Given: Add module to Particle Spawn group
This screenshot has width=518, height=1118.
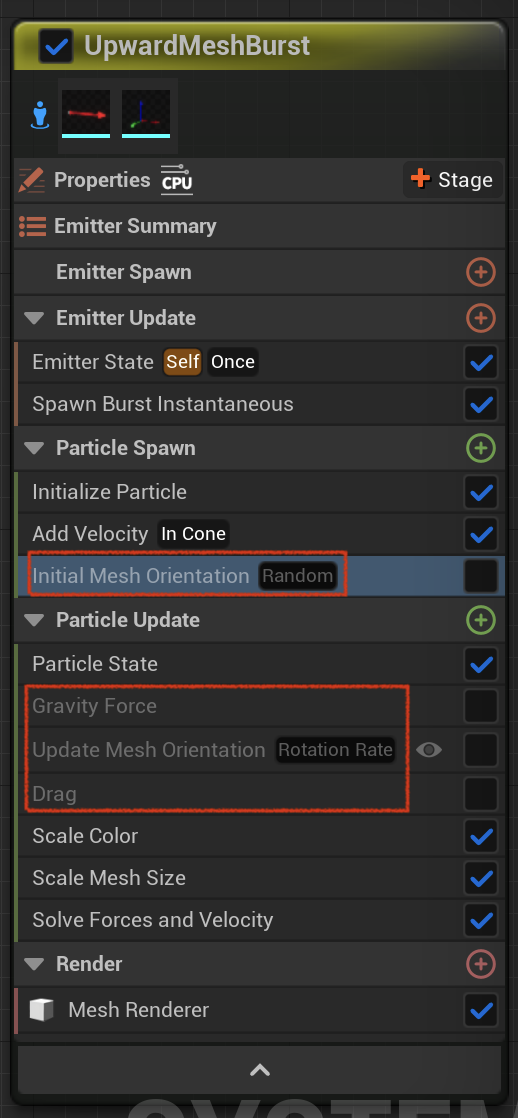Looking at the screenshot, I should pyautogui.click(x=480, y=448).
